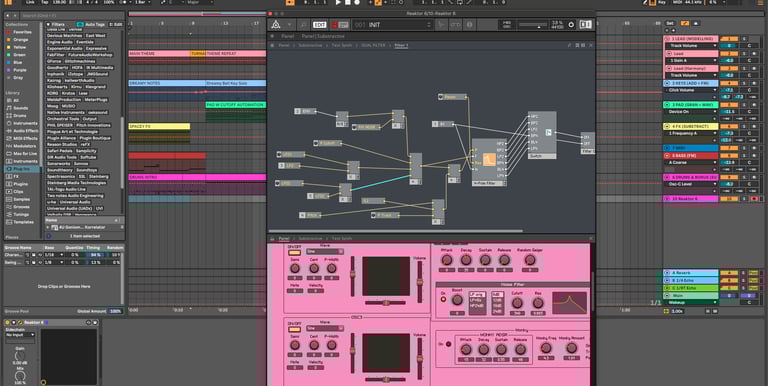The height and width of the screenshot is (386, 768).
Task: Toggle OSC3 ON/OFF switch
Action: coord(294,330)
